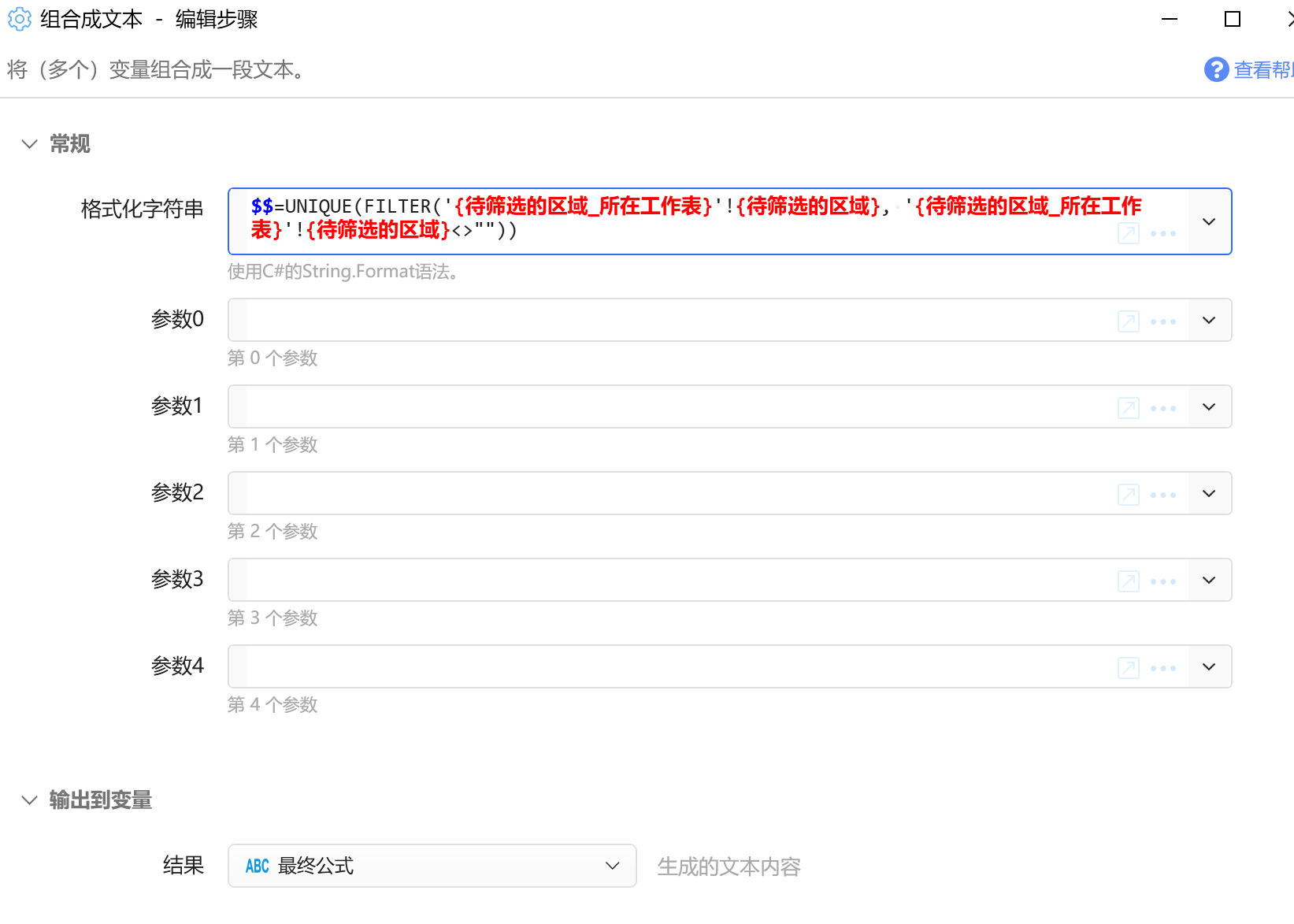This screenshot has width=1294, height=924.
Task: Minimize the 编辑步骤 dialog window
Action: [x=1170, y=19]
